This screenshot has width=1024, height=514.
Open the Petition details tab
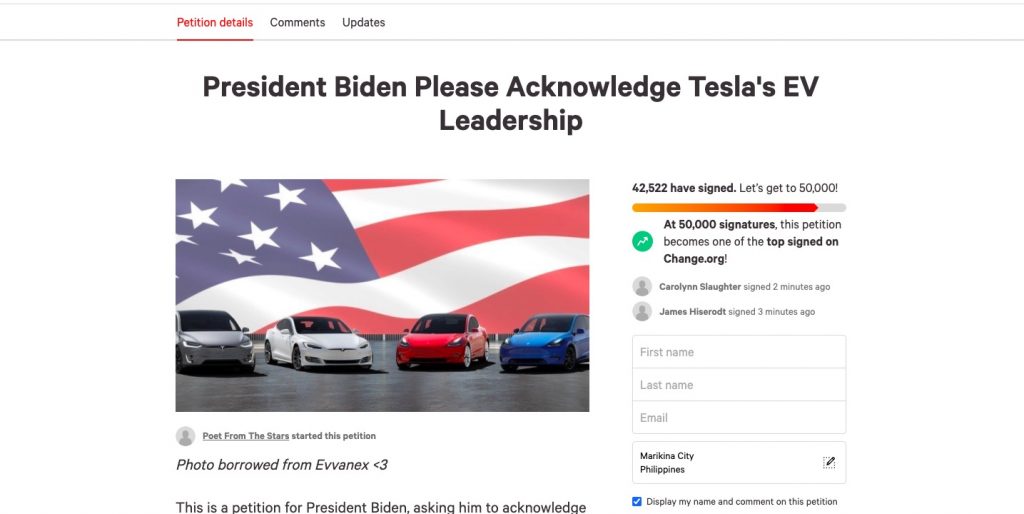click(215, 22)
